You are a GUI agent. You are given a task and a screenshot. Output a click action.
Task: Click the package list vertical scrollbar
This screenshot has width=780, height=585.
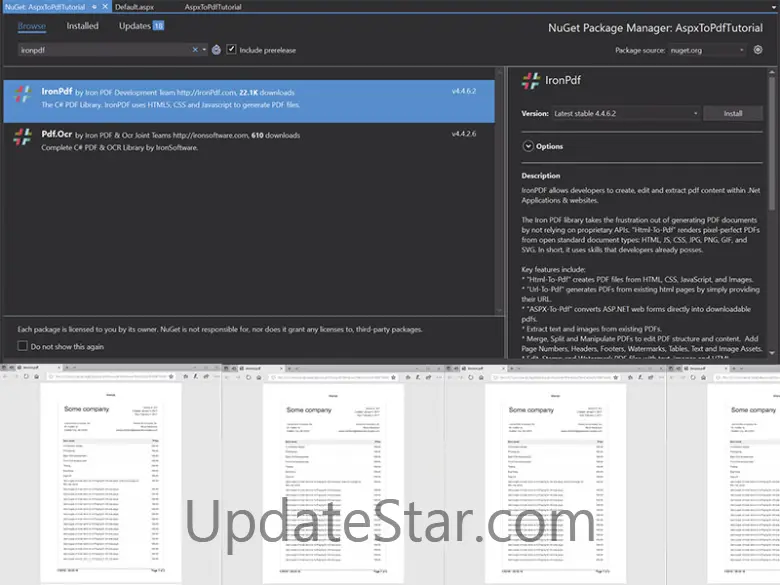[499, 192]
